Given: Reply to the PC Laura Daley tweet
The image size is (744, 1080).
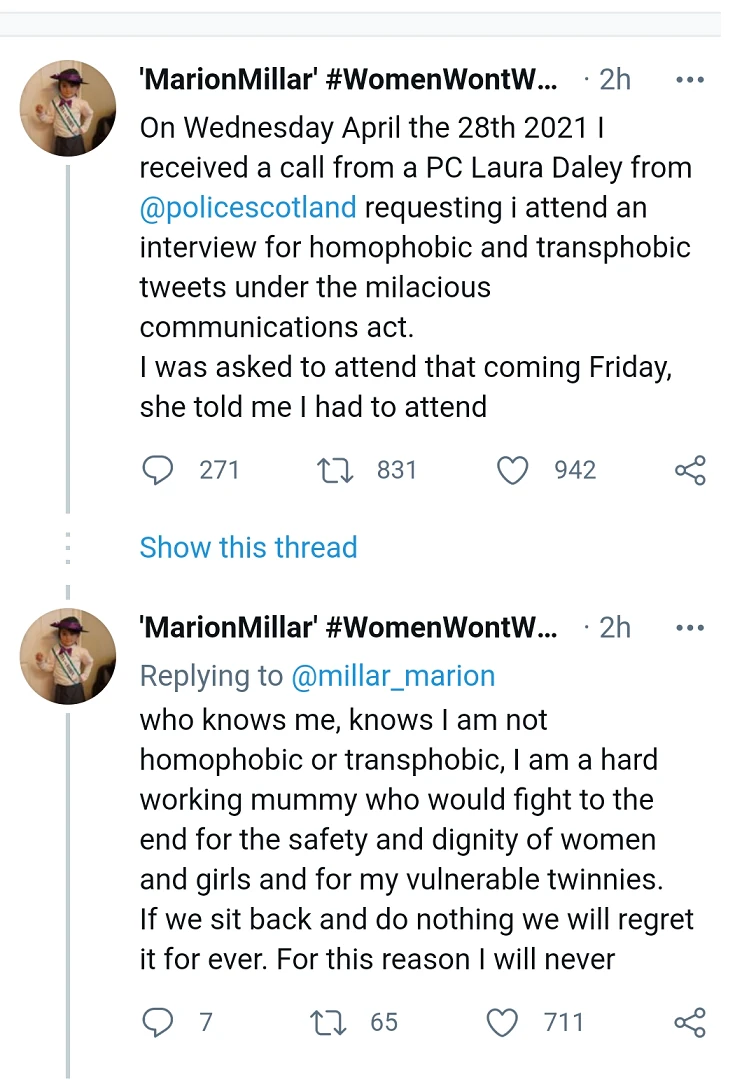Looking at the screenshot, I should pyautogui.click(x=157, y=470).
